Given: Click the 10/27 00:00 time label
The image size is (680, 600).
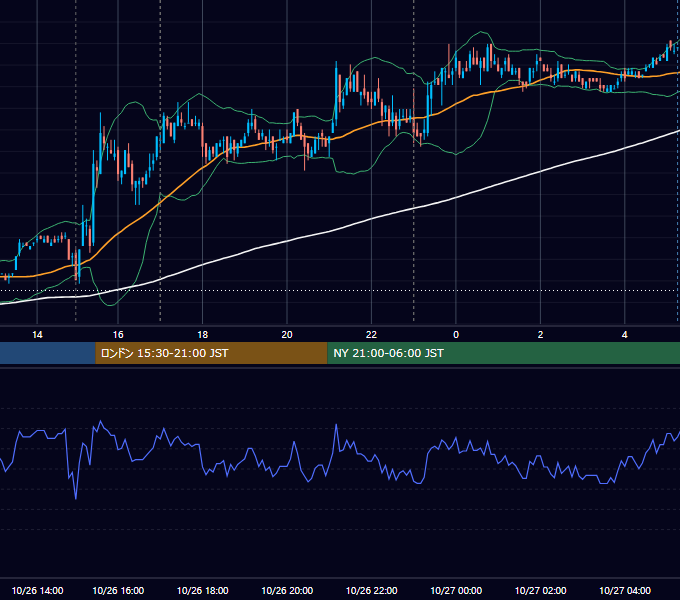Looking at the screenshot, I should point(456,590).
